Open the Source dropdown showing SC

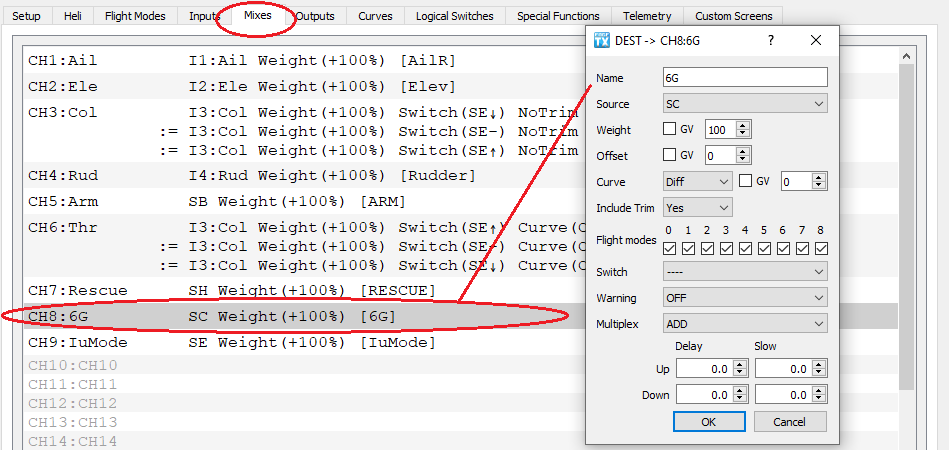click(745, 103)
